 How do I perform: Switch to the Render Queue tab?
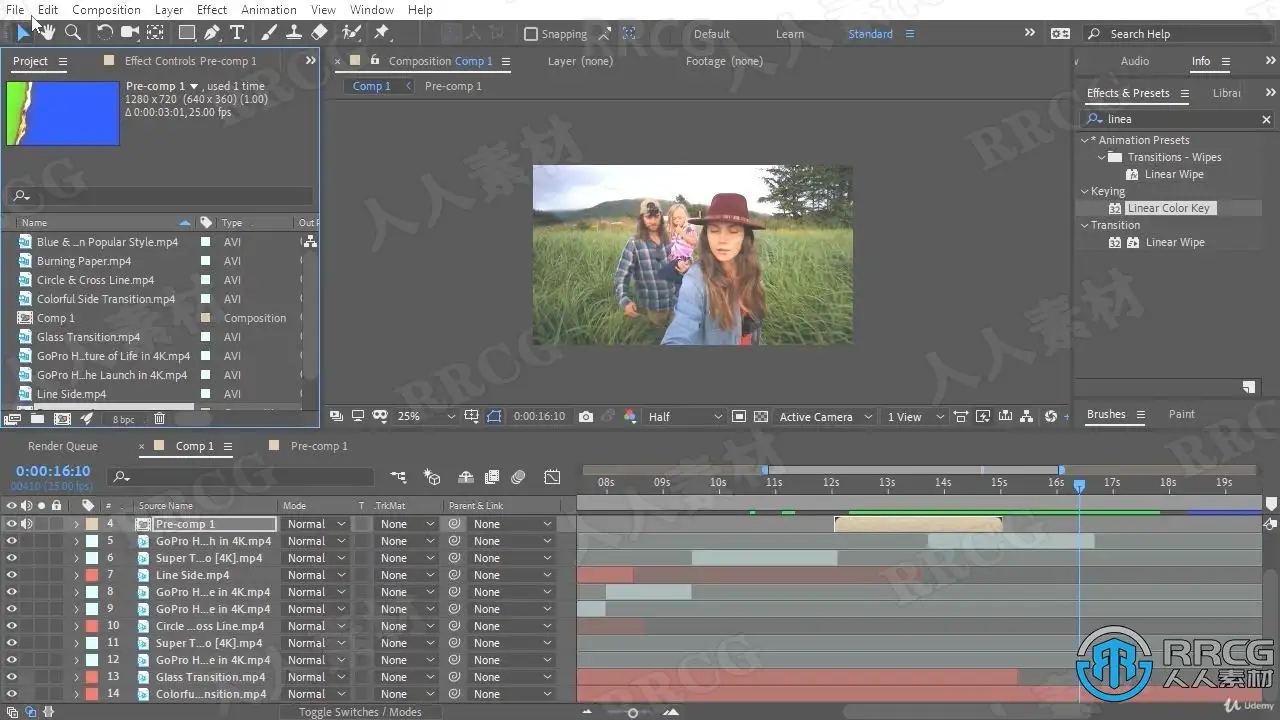pyautogui.click(x=63, y=446)
